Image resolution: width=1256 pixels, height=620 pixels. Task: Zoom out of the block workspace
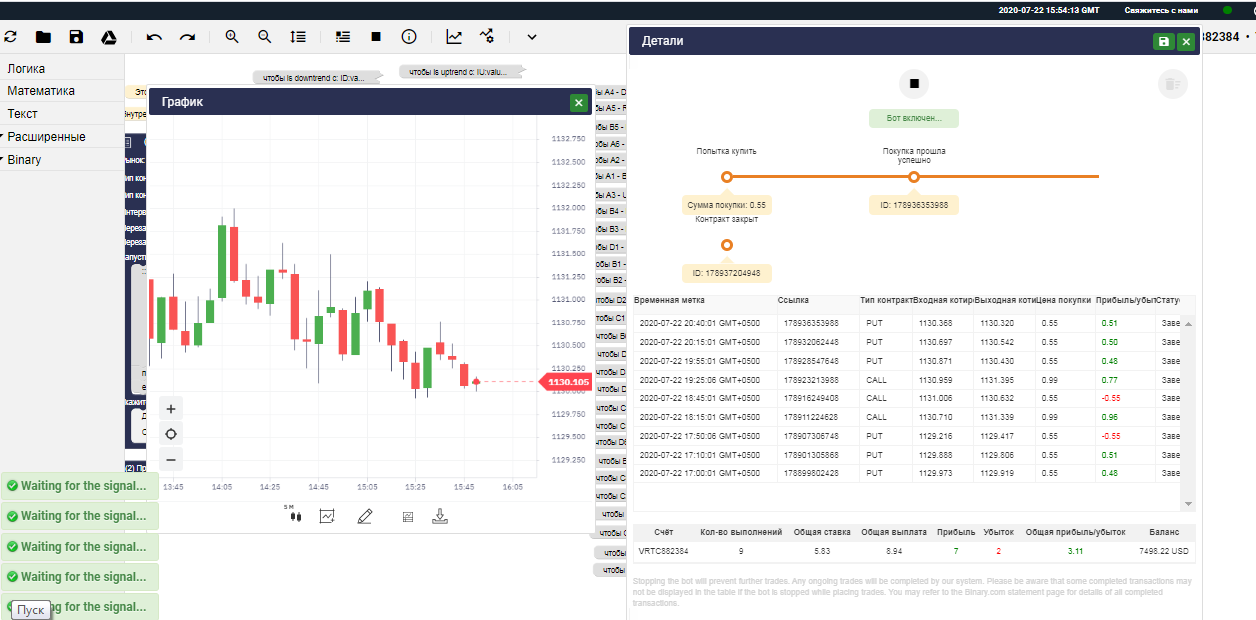265,37
